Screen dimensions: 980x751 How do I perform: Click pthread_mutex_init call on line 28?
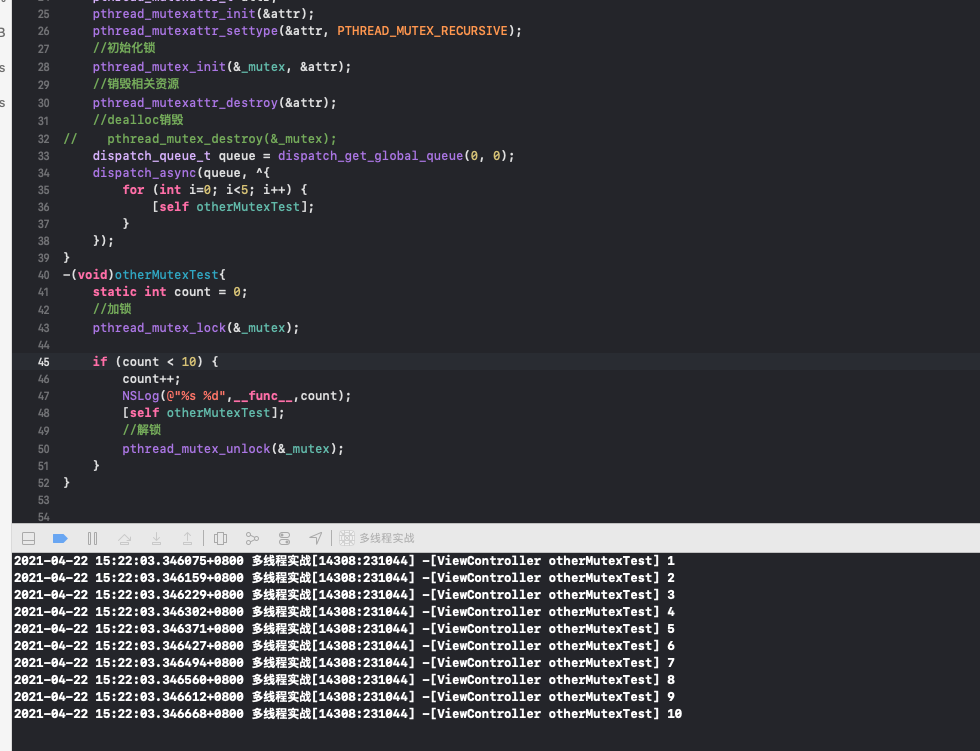pos(159,67)
